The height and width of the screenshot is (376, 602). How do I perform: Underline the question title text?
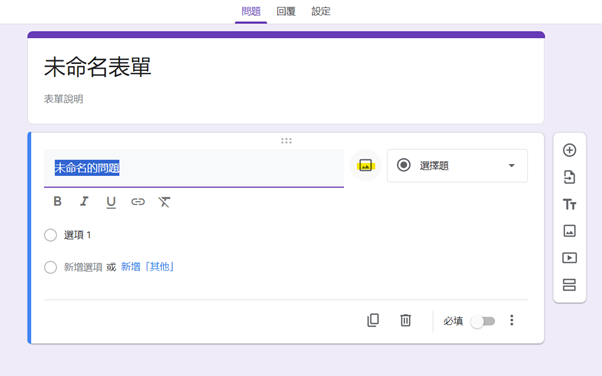[x=111, y=202]
